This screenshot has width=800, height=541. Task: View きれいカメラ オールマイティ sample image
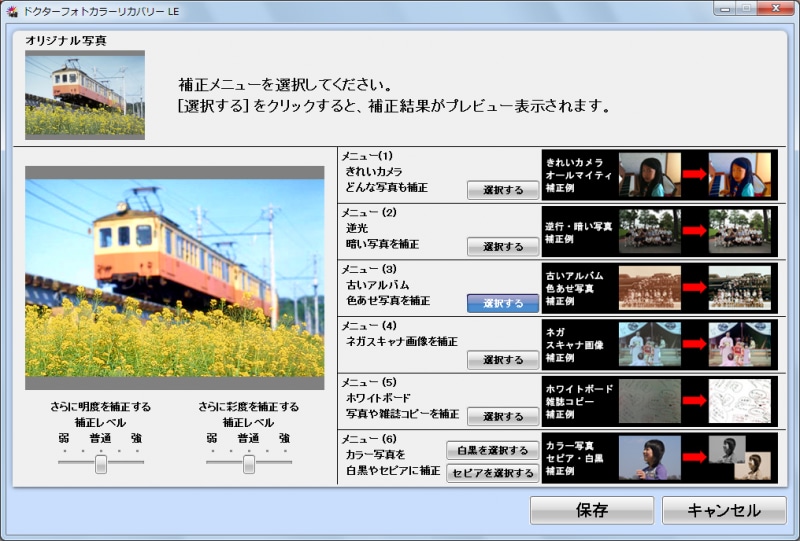pos(659,175)
